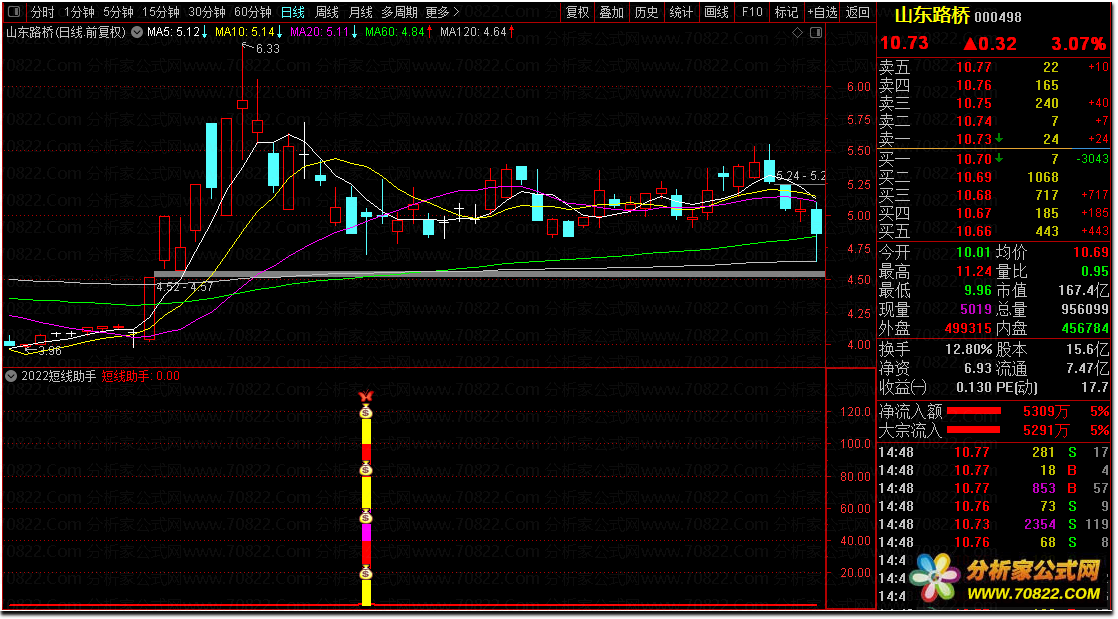Open the 2022短线助手 indicator dropdown chevron

click(11, 377)
